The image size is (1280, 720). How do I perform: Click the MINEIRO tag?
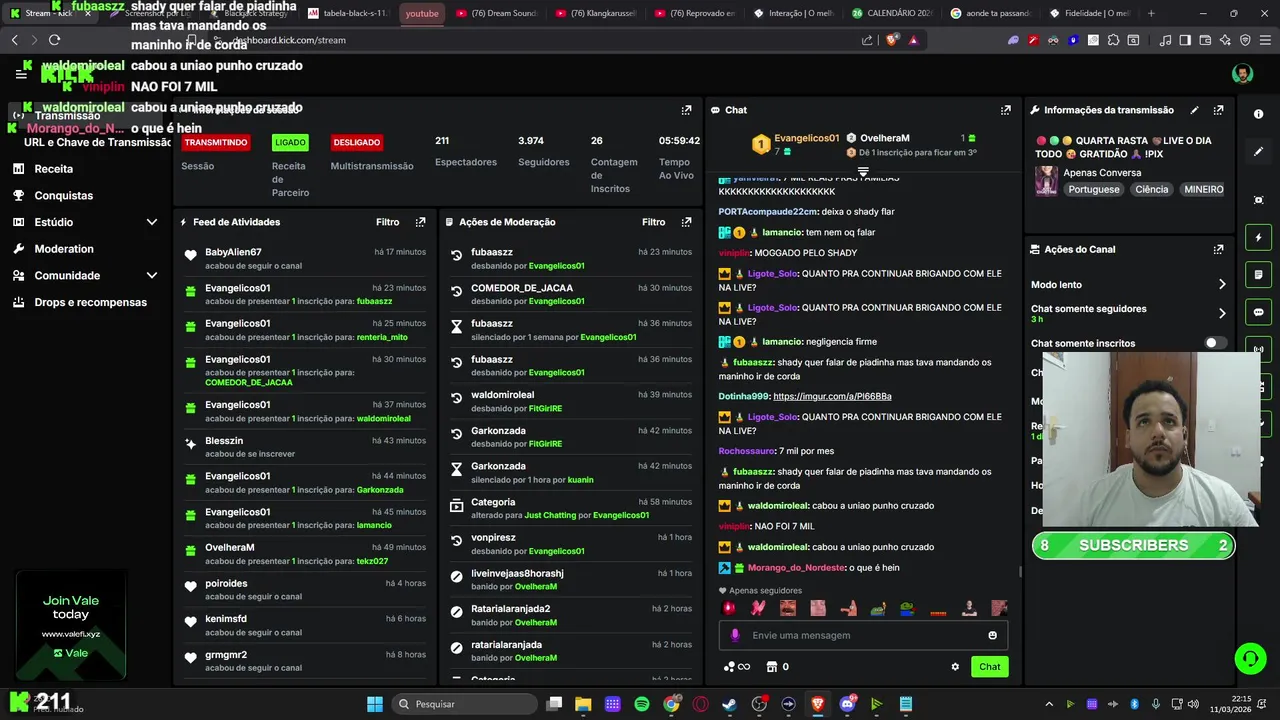click(1203, 189)
